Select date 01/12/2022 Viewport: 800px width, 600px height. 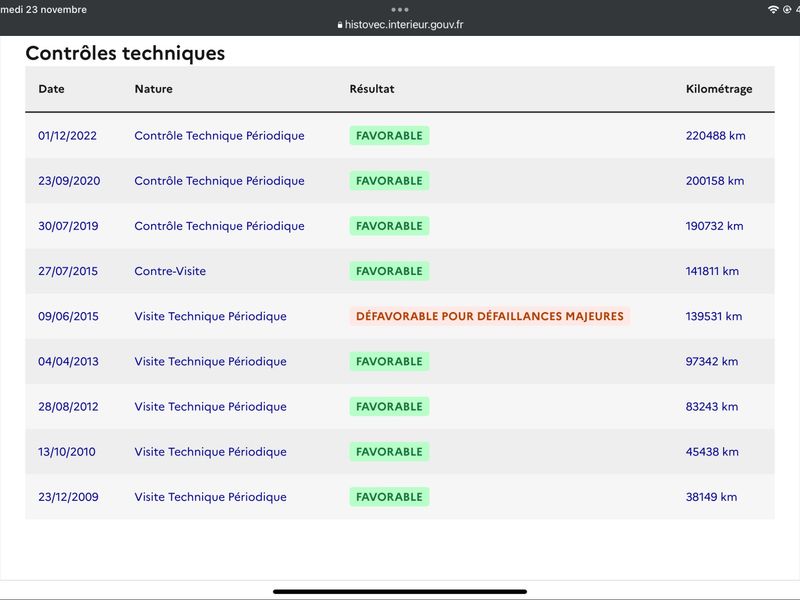67,136
